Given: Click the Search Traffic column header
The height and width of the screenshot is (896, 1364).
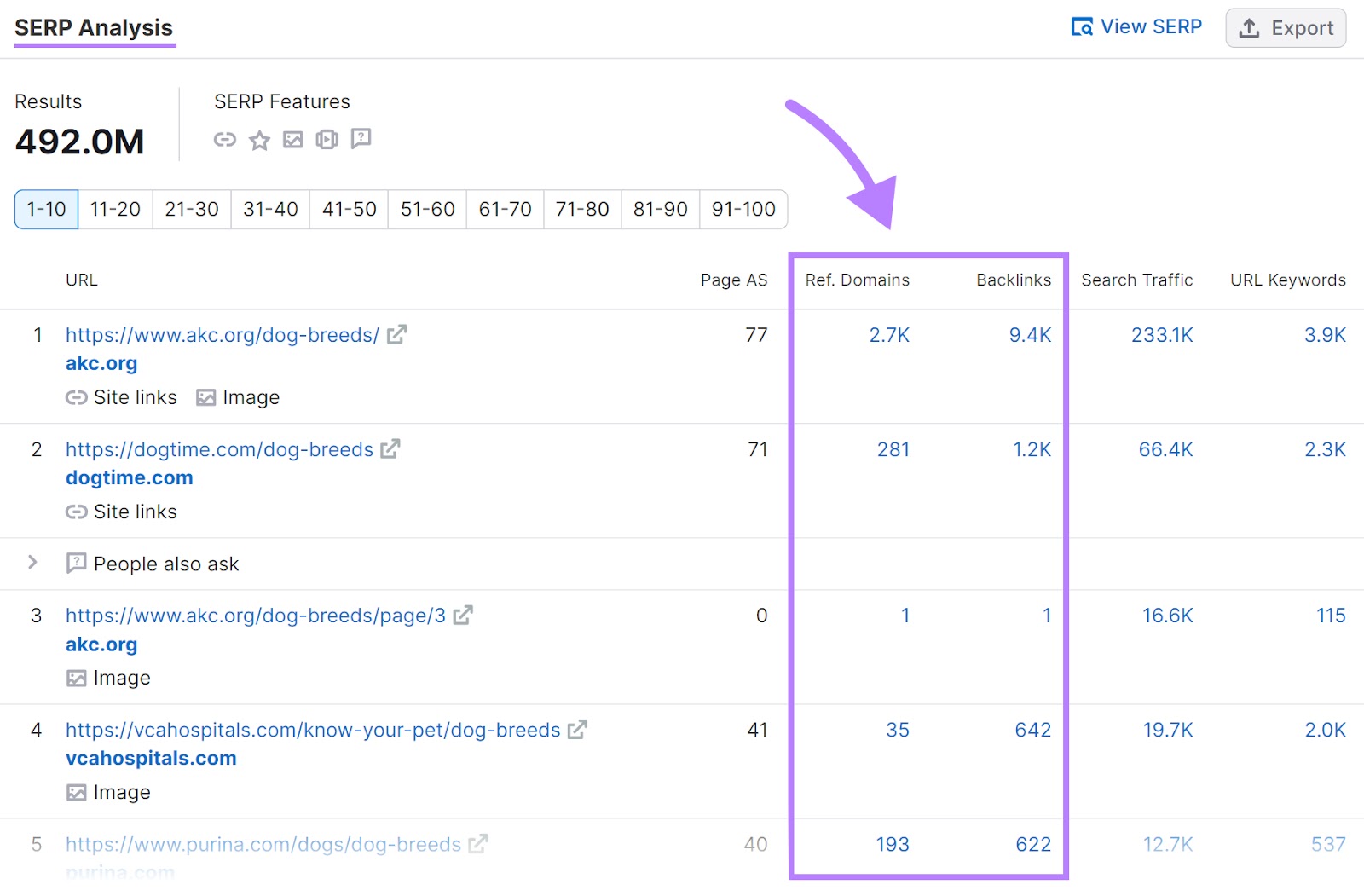Looking at the screenshot, I should click(x=1136, y=280).
